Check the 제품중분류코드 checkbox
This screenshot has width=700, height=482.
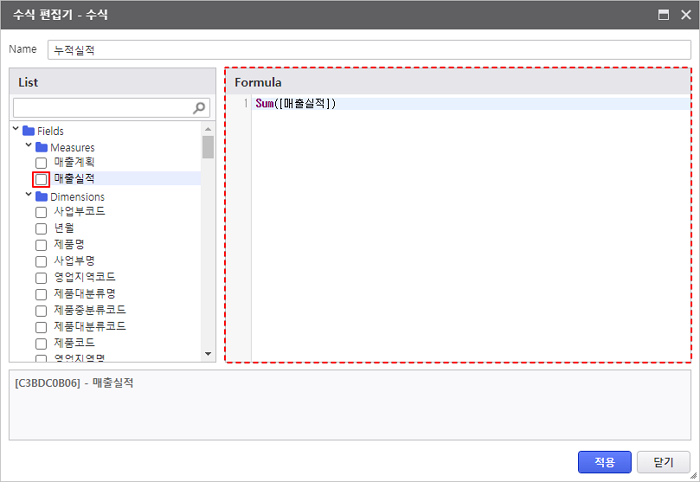click(41, 311)
